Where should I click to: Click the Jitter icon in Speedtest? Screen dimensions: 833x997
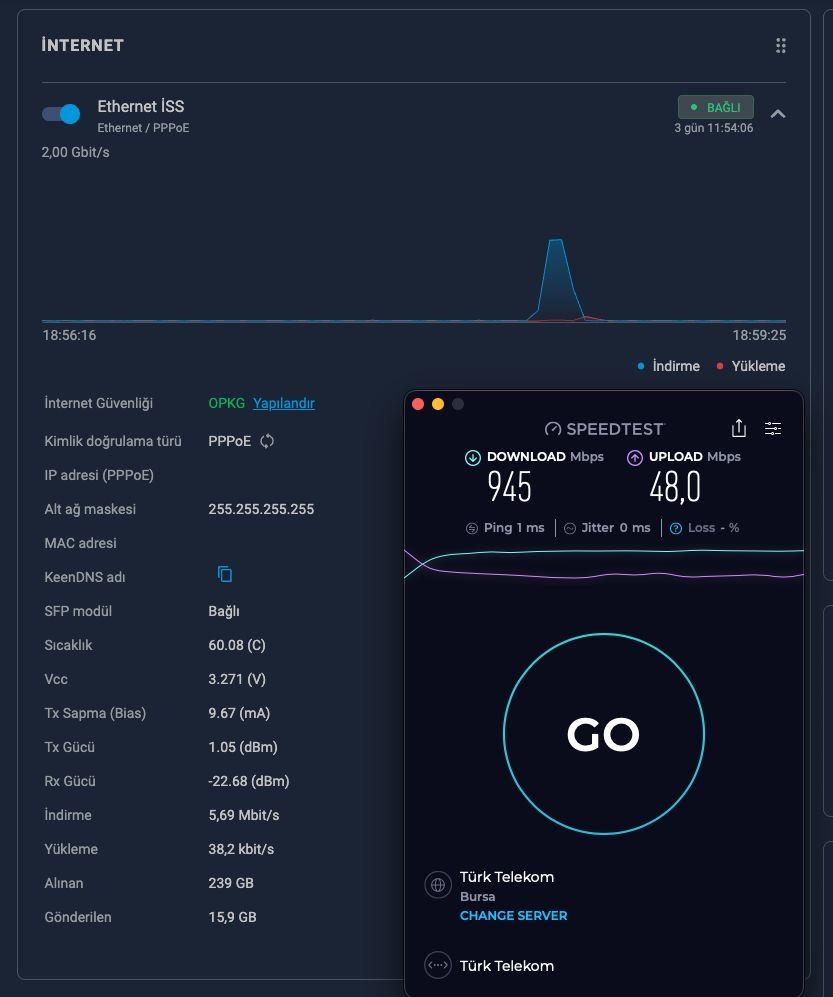pos(570,528)
